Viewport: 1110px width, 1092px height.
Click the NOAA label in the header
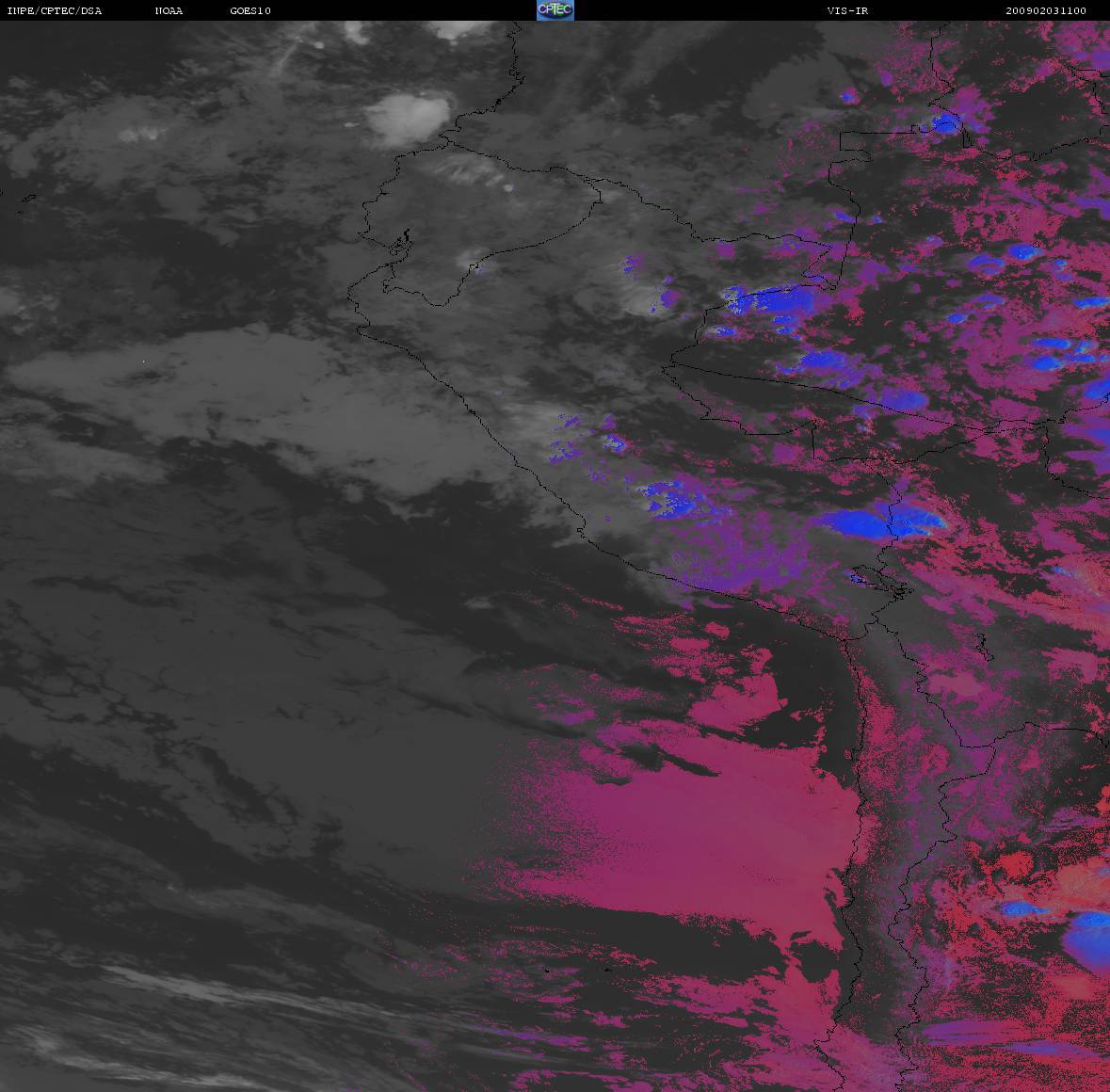coord(169,11)
